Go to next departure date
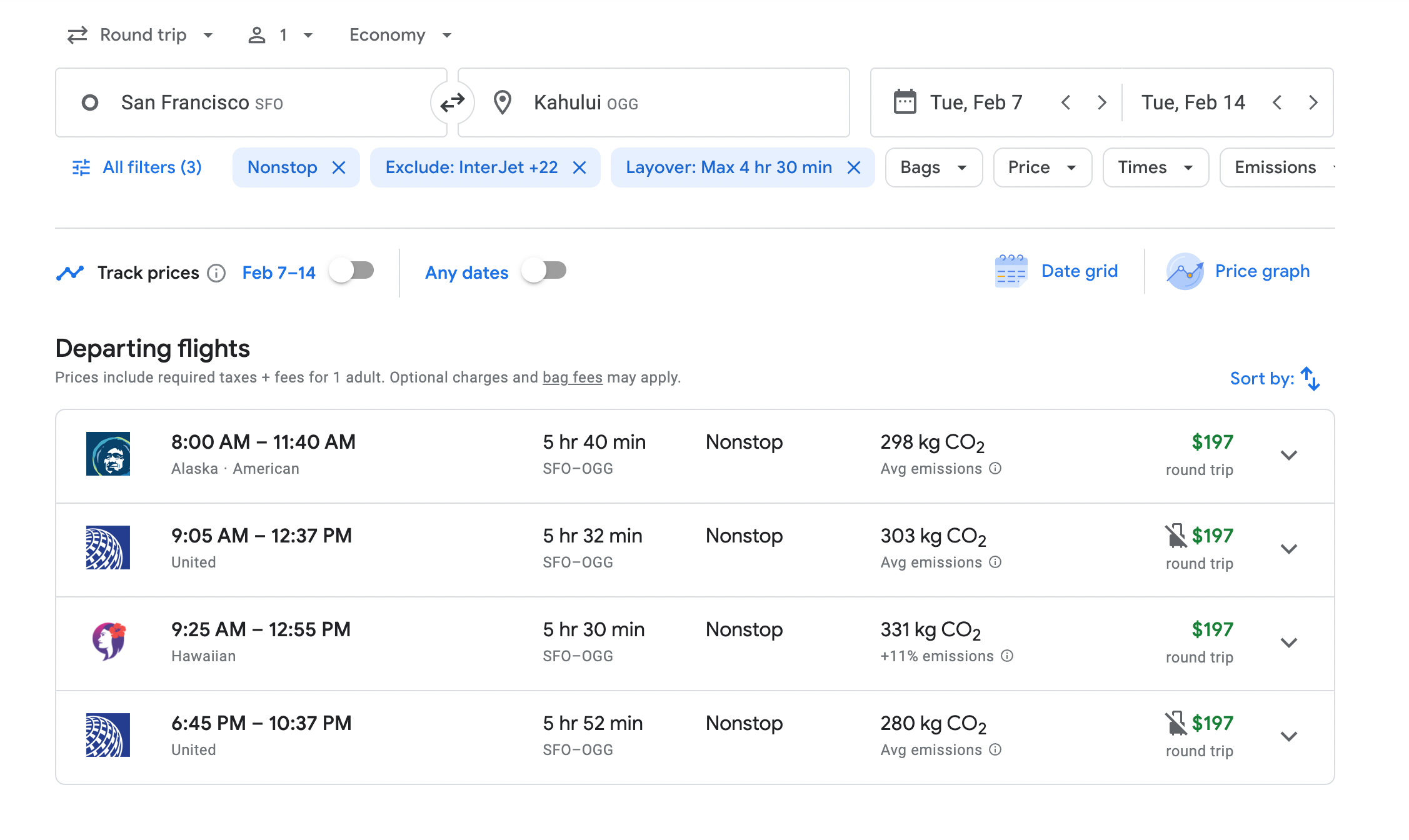 point(1101,102)
